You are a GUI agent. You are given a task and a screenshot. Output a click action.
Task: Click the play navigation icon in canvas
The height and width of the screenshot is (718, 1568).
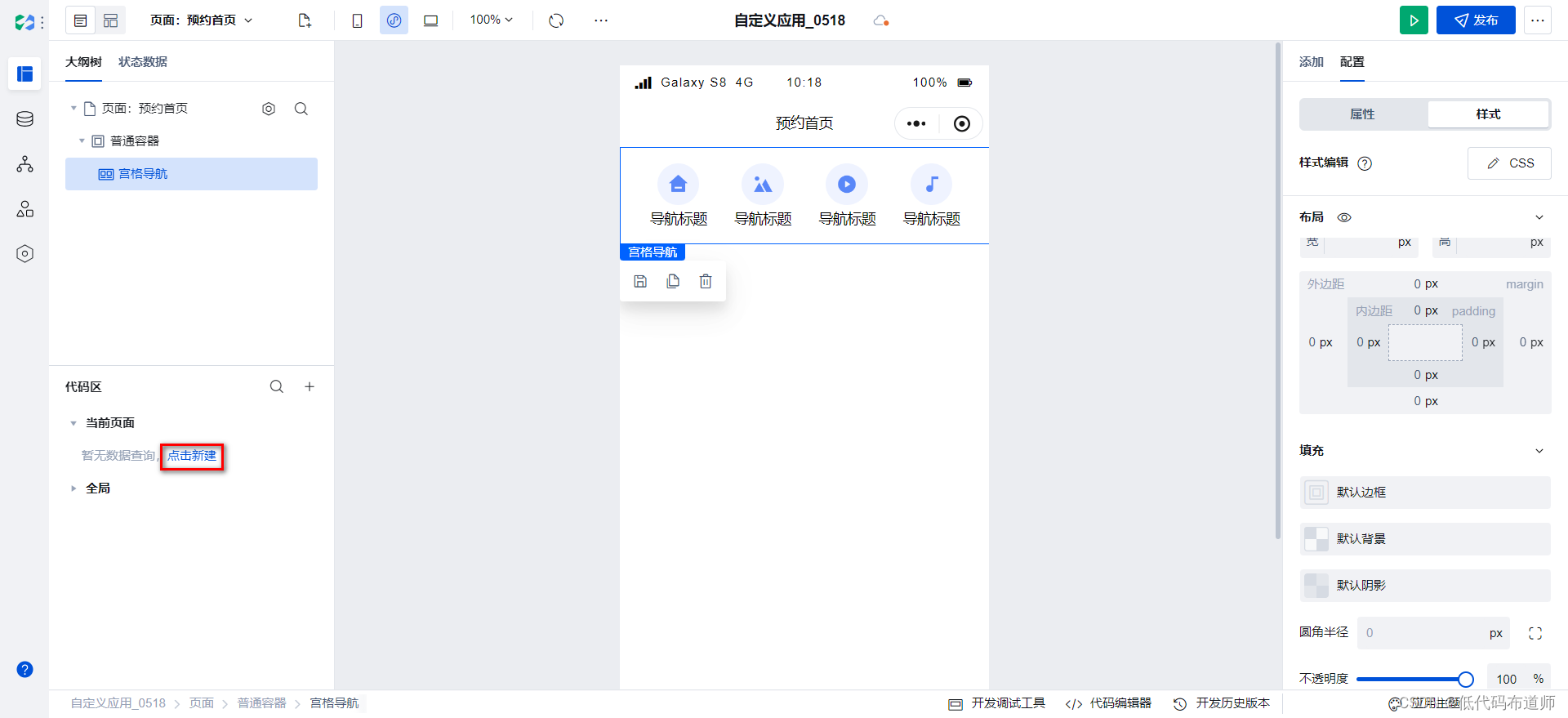(847, 185)
